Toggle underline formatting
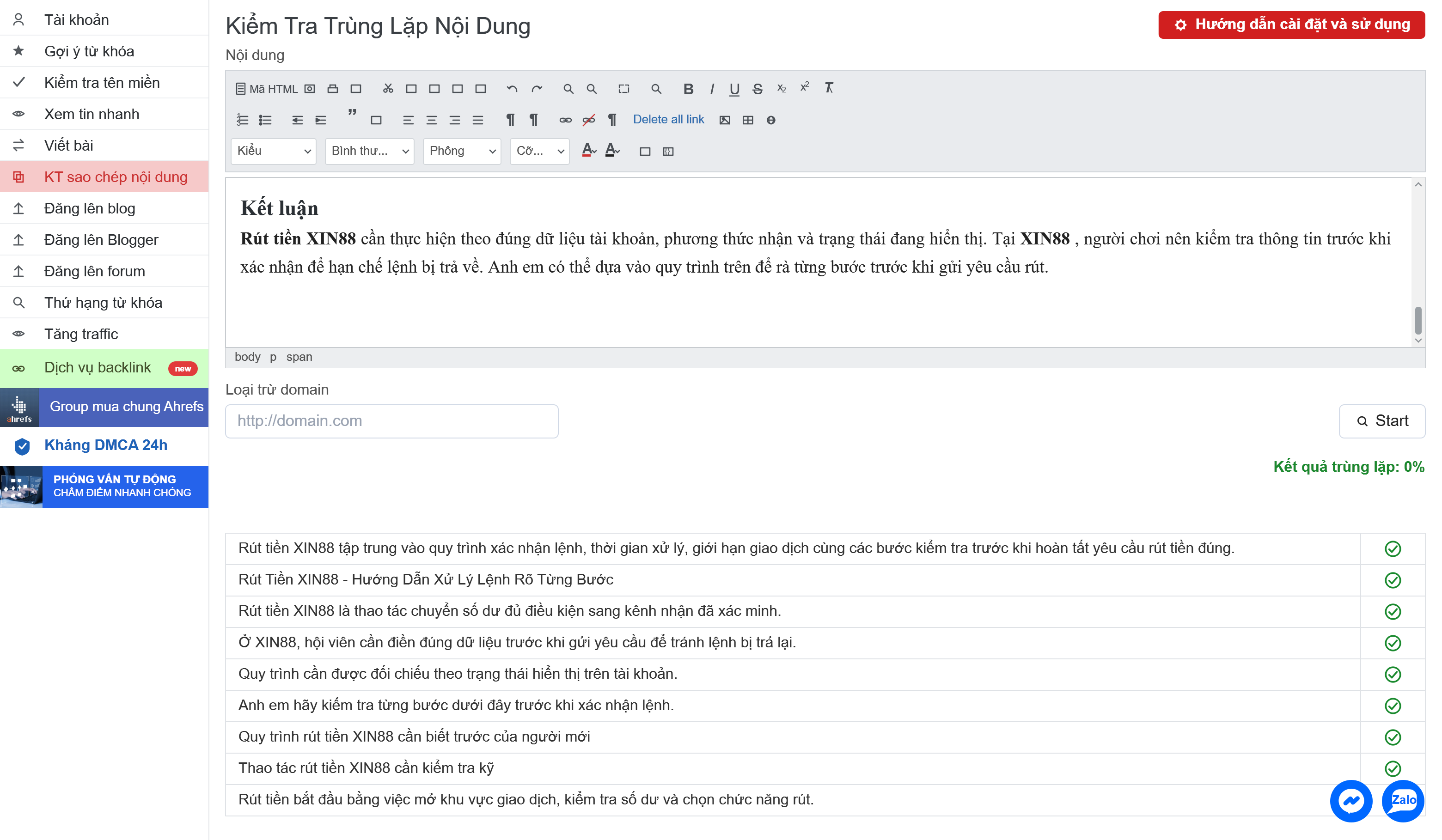Image resolution: width=1442 pixels, height=840 pixels. click(734, 89)
